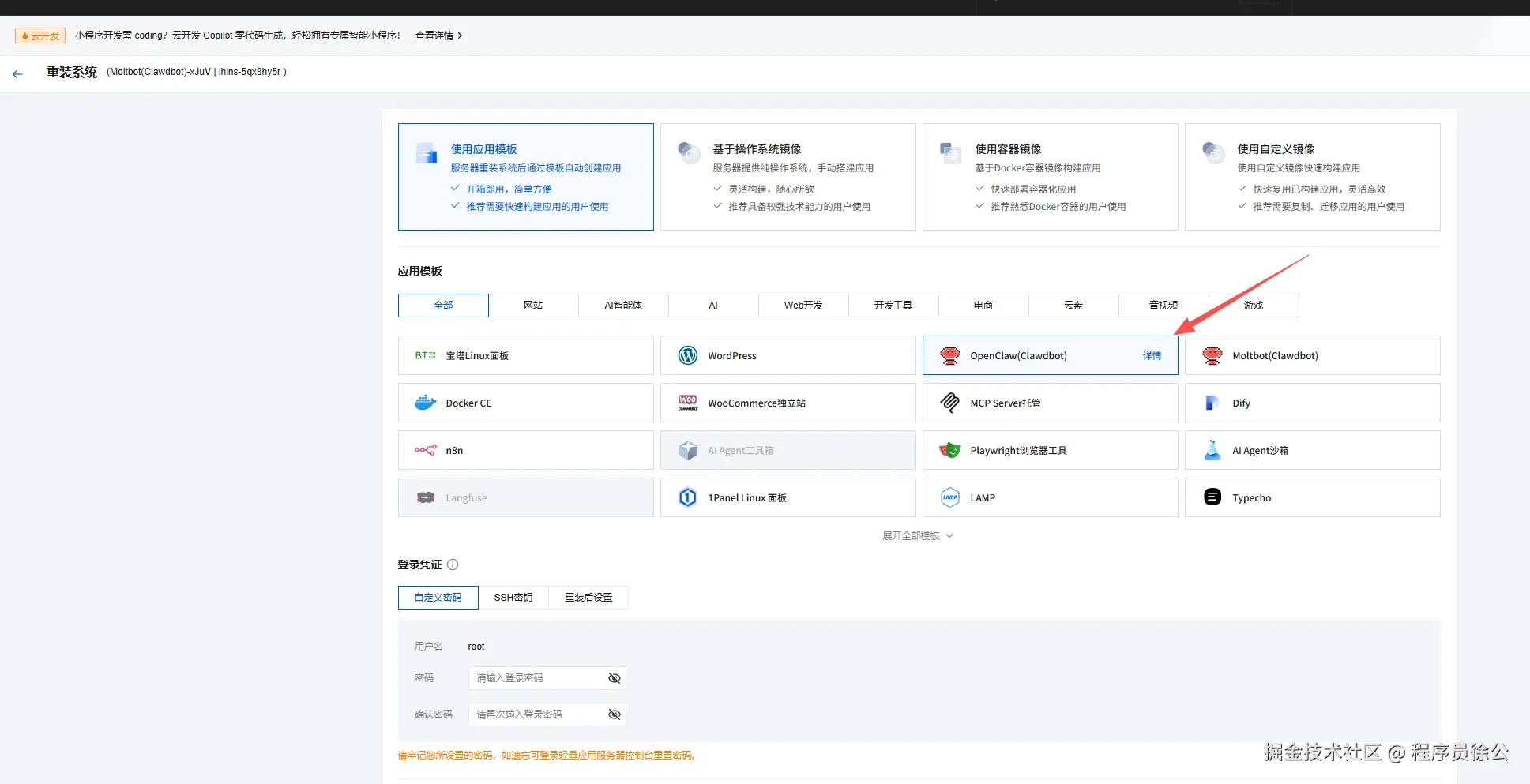Click the AI Agent工具箱 cube icon
This screenshot has width=1530, height=784.
pyautogui.click(x=688, y=450)
